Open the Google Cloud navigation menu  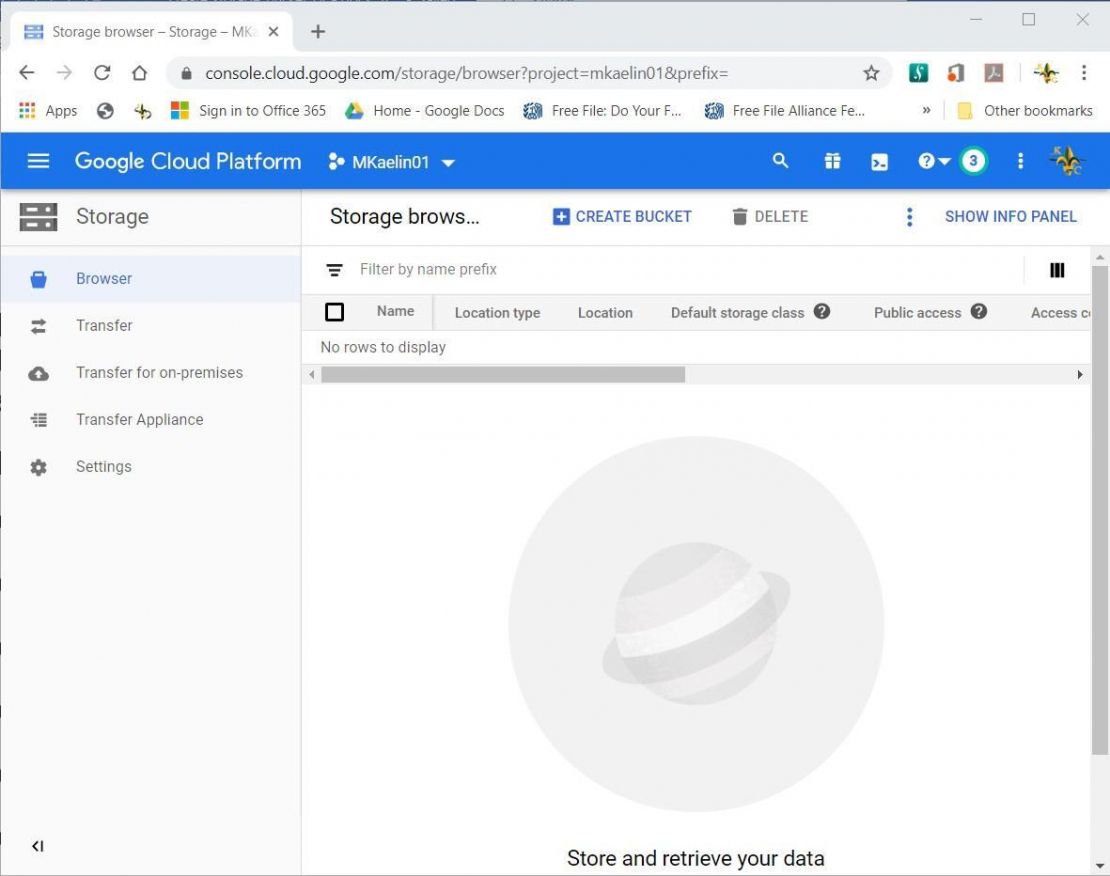37,161
